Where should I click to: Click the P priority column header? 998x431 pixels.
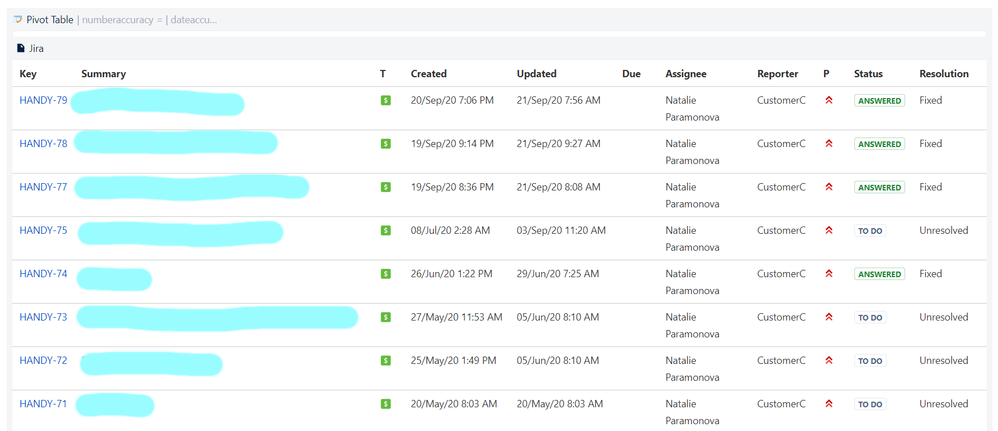(x=826, y=74)
